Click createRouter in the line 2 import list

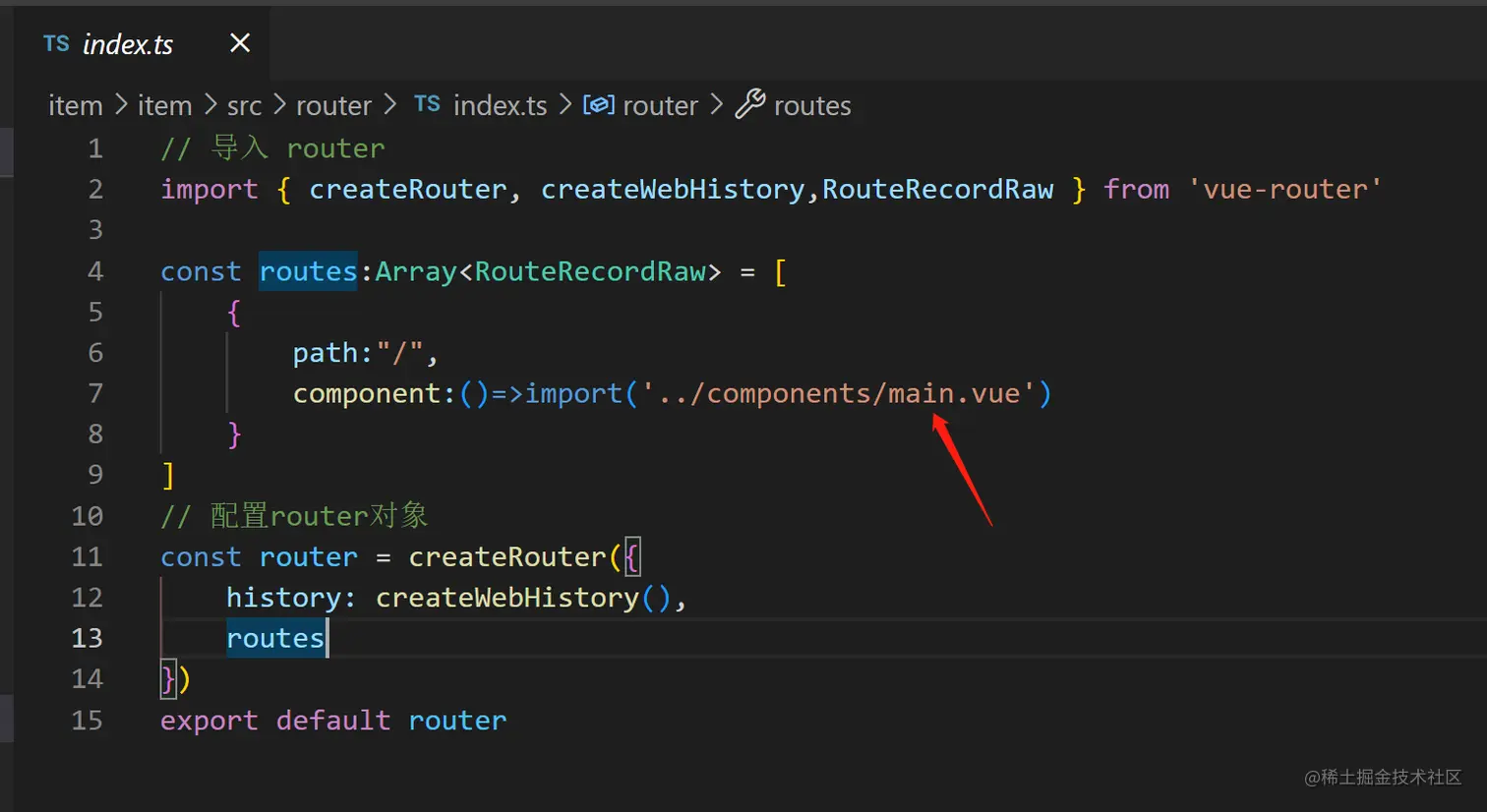[408, 189]
